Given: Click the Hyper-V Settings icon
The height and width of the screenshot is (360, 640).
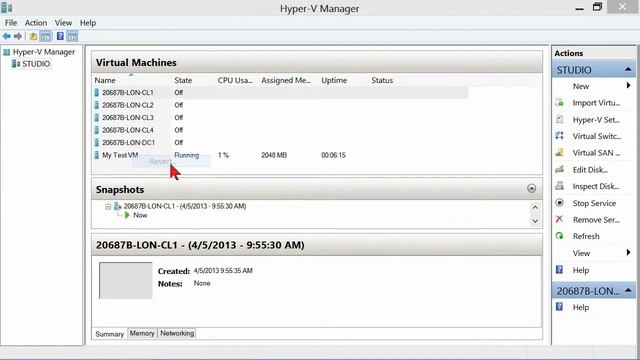Looking at the screenshot, I should pyautogui.click(x=560, y=120).
